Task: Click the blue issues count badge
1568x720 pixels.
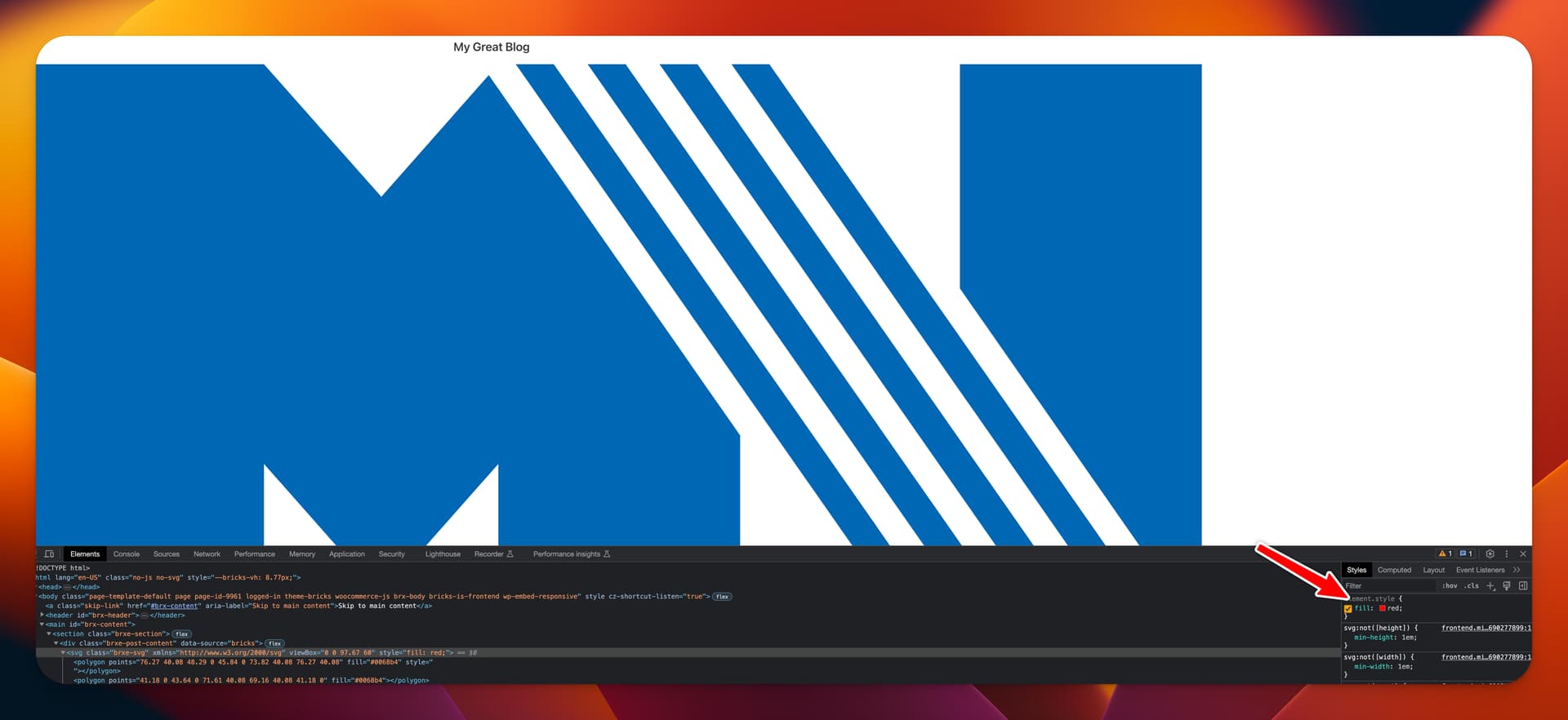Action: click(1466, 553)
